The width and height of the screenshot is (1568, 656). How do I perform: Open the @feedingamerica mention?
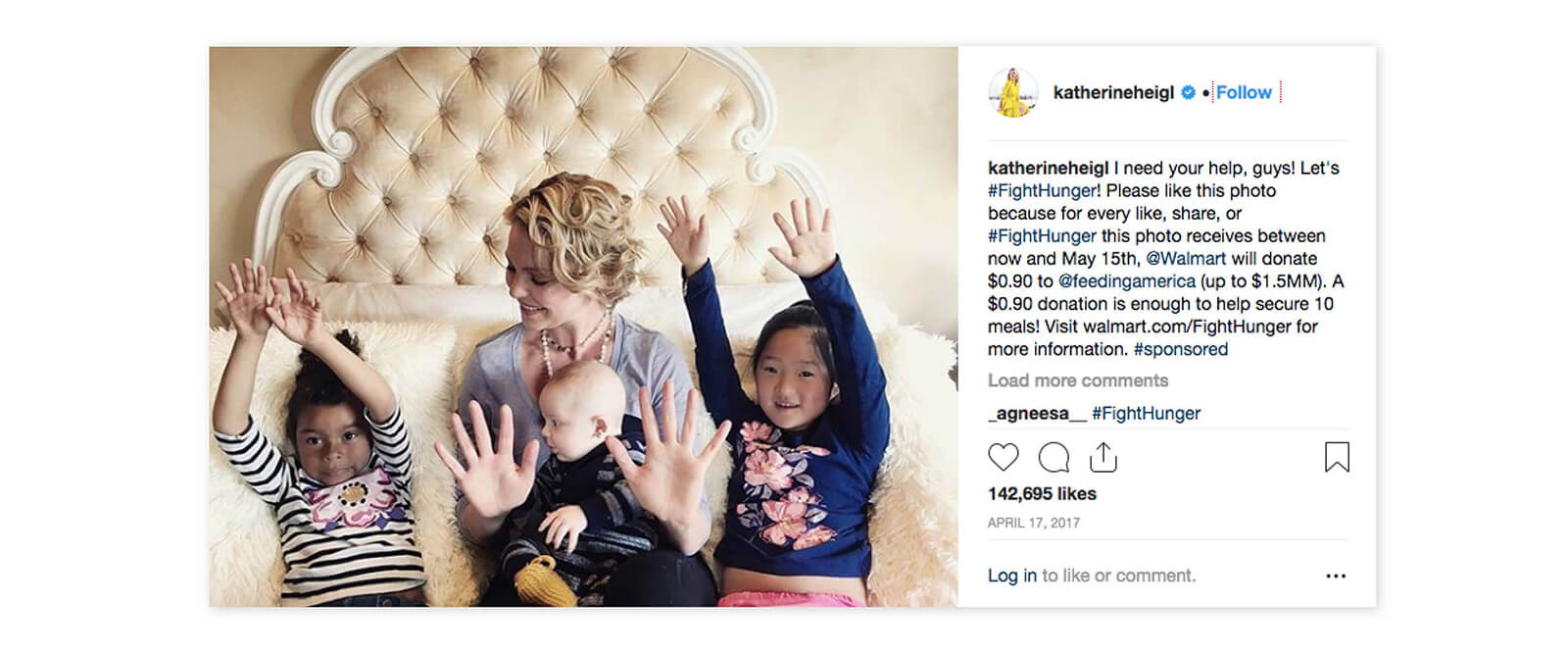[1127, 280]
